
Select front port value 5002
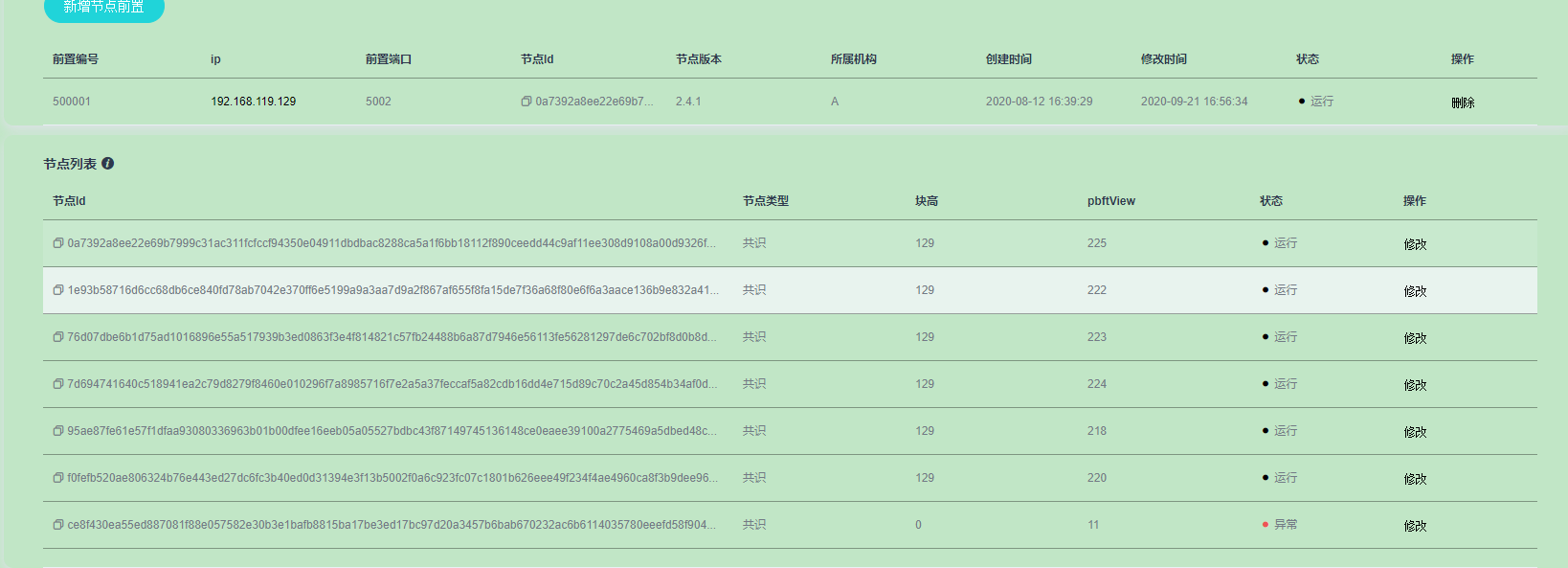click(378, 102)
